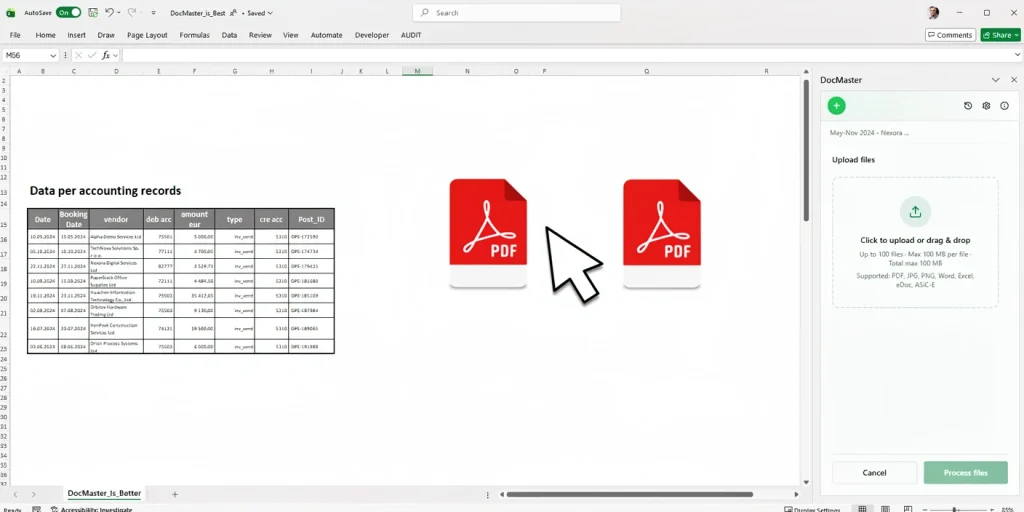This screenshot has height=512, width=1024.
Task: Open the DocMaster pane options chevron
Action: (x=995, y=80)
